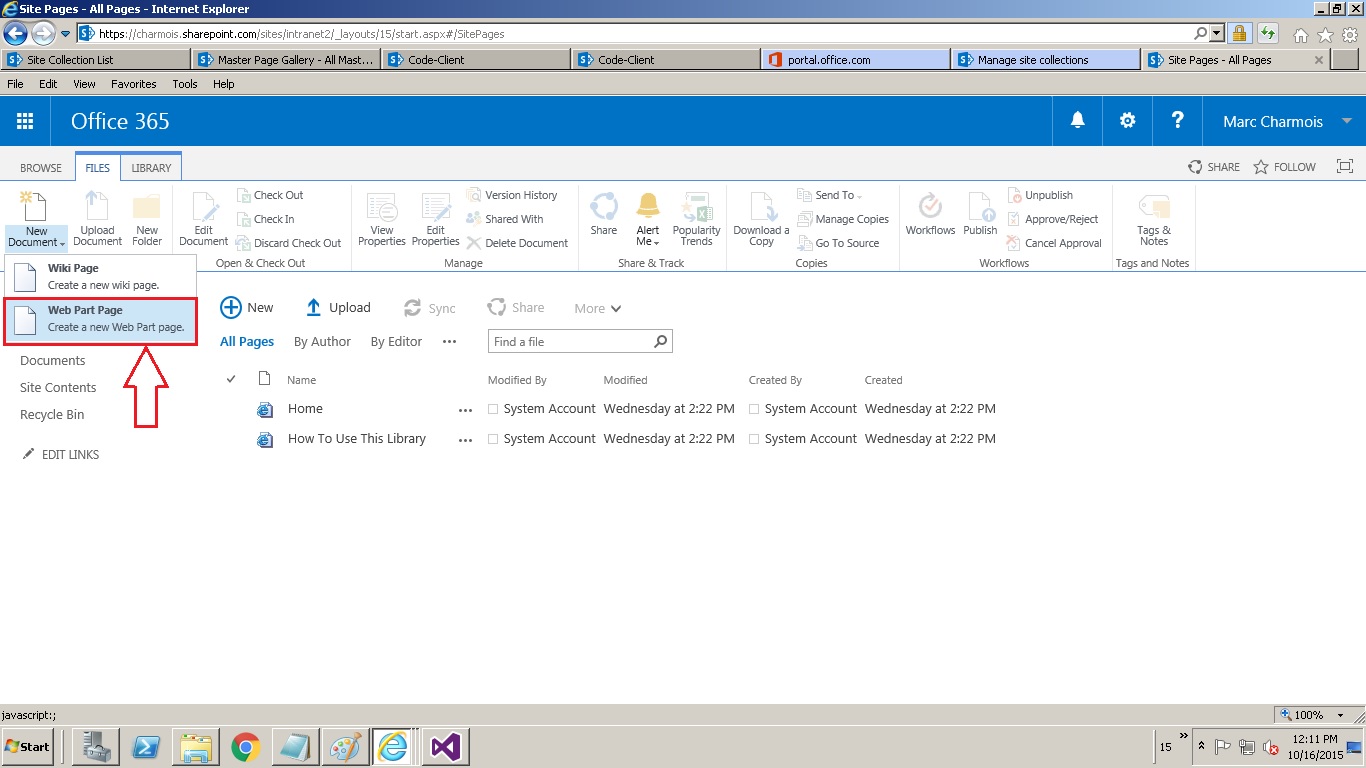This screenshot has width=1366, height=768.
Task: Click the Shared With icon
Action: point(510,219)
